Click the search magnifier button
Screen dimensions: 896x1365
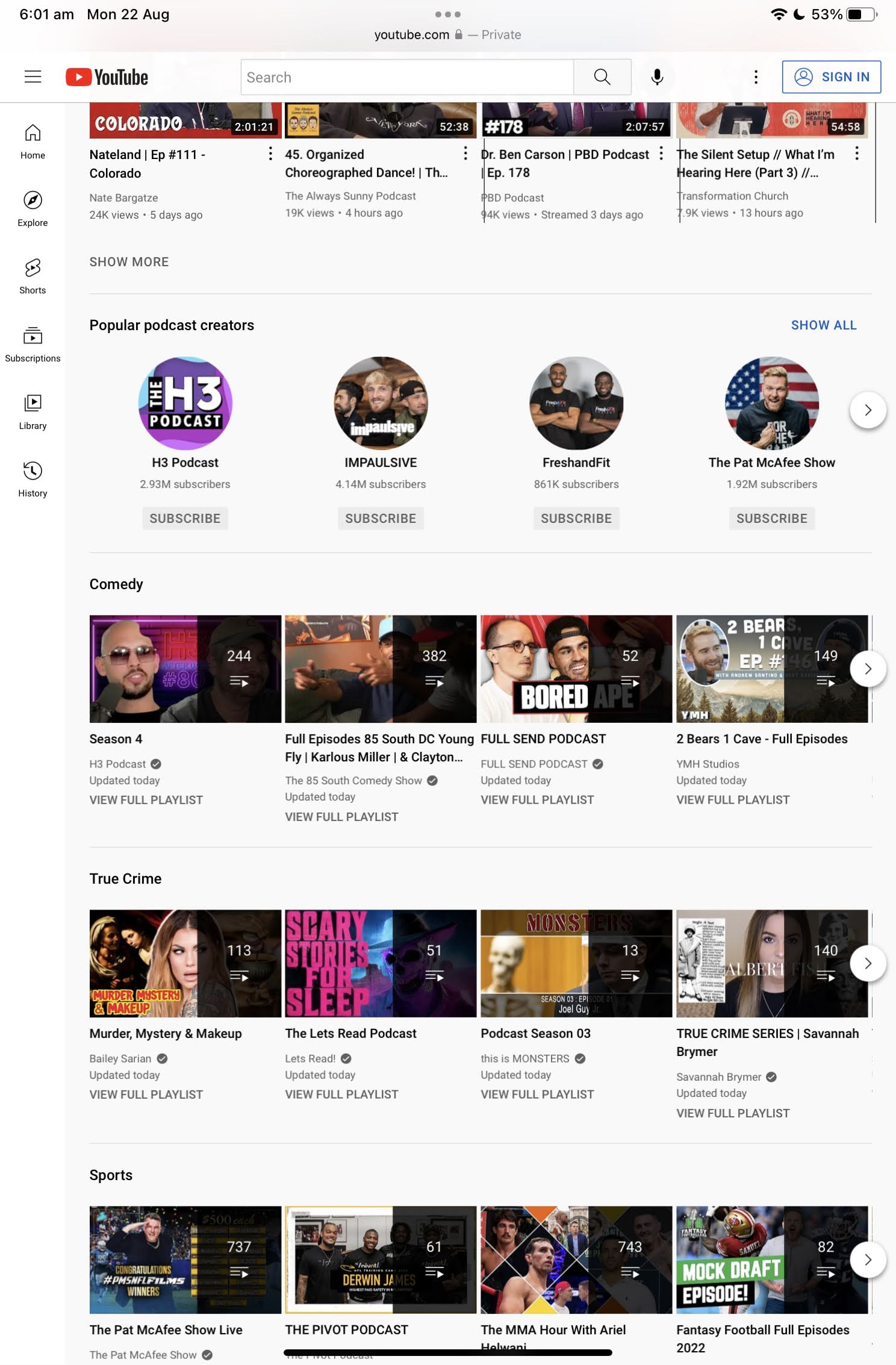pyautogui.click(x=602, y=77)
